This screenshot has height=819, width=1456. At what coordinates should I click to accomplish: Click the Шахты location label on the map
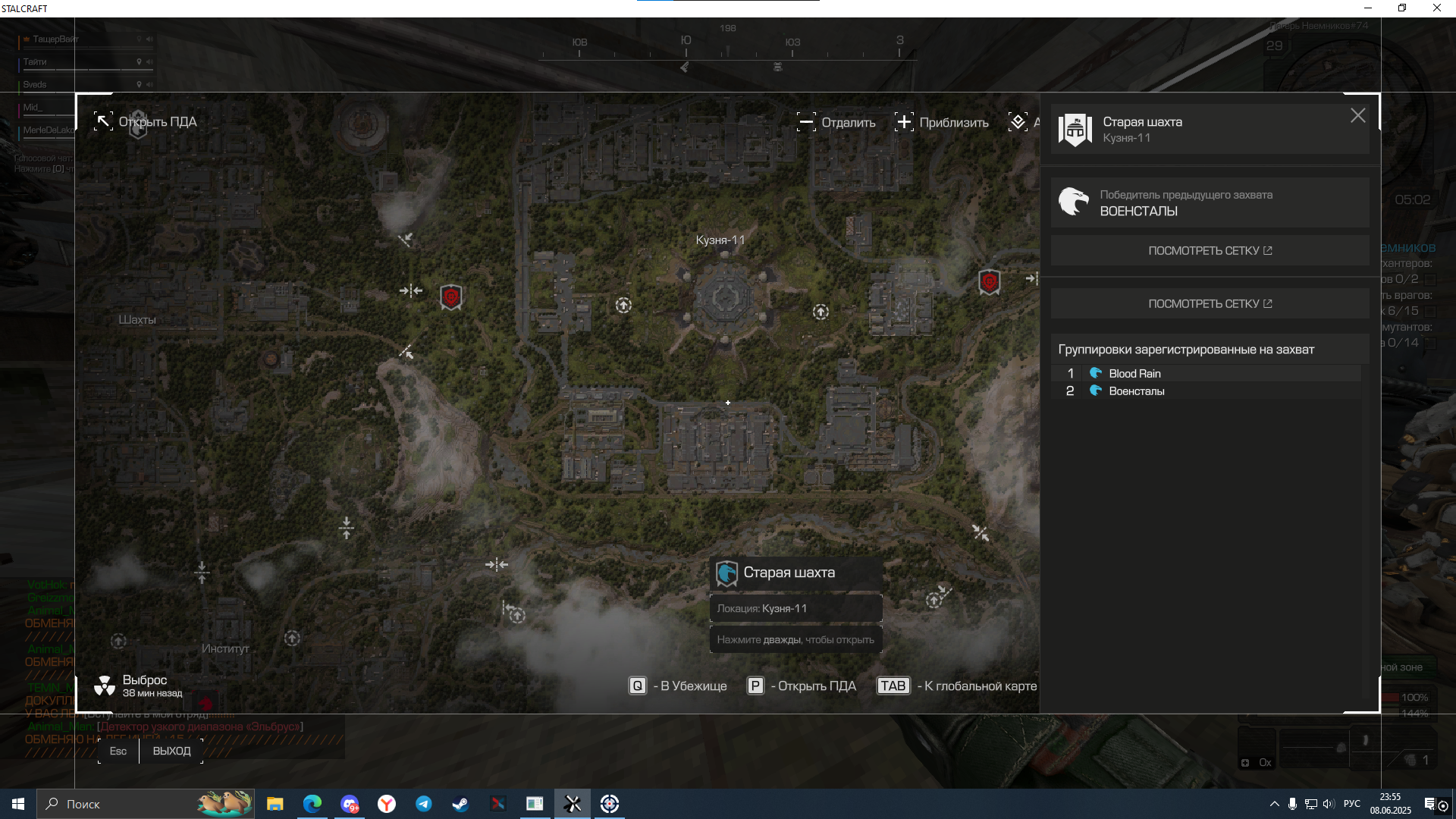coord(137,320)
